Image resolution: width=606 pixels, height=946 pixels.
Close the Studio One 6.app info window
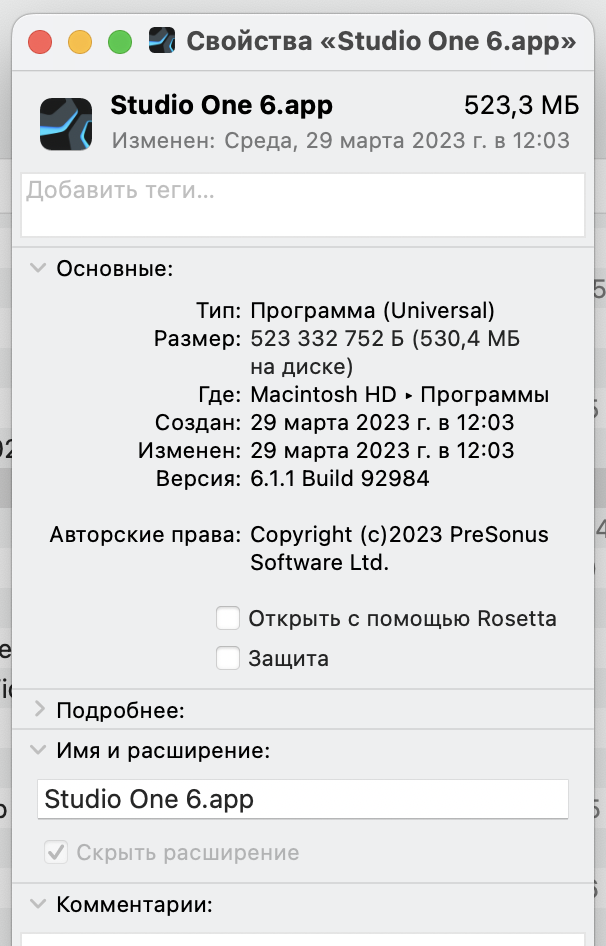coord(40,42)
